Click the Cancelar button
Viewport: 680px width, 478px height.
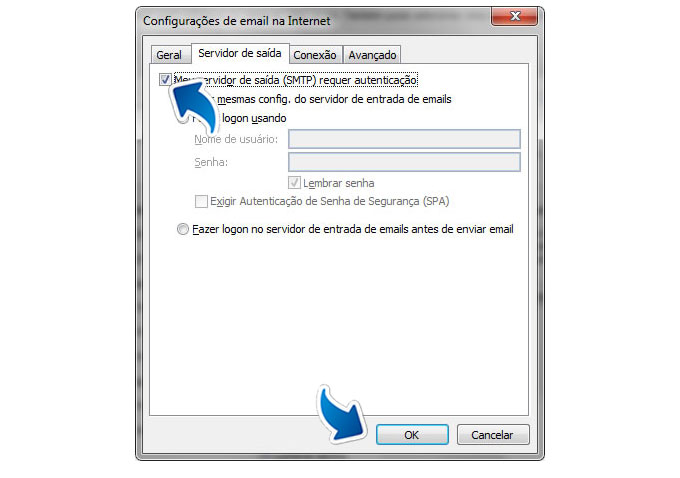pyautogui.click(x=493, y=435)
